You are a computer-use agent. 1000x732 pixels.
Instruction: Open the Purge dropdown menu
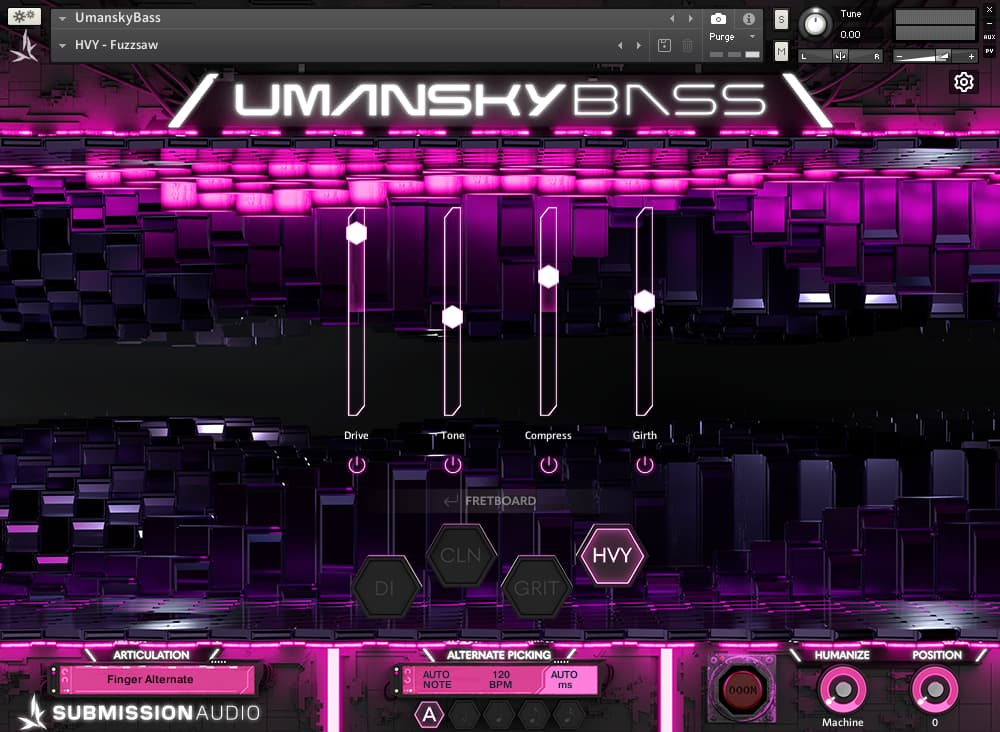pos(726,36)
